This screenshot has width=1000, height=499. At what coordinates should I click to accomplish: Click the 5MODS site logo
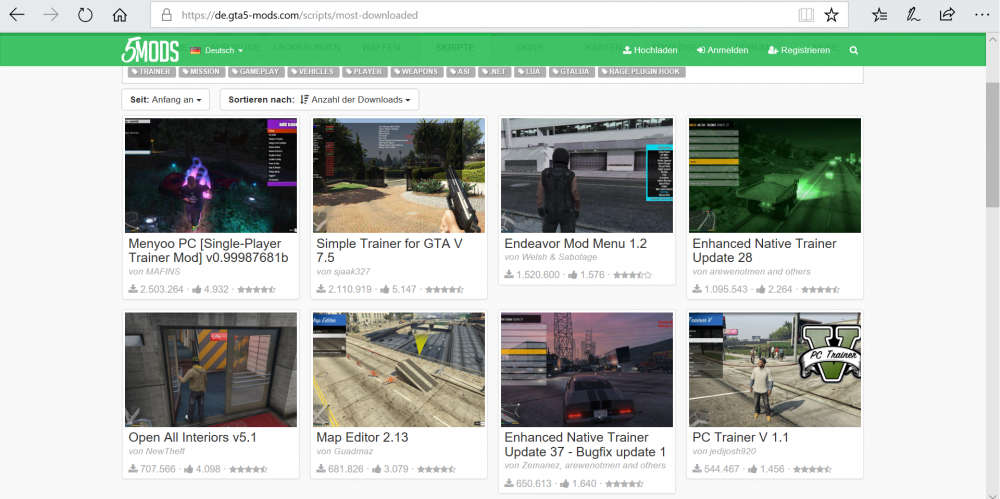150,50
